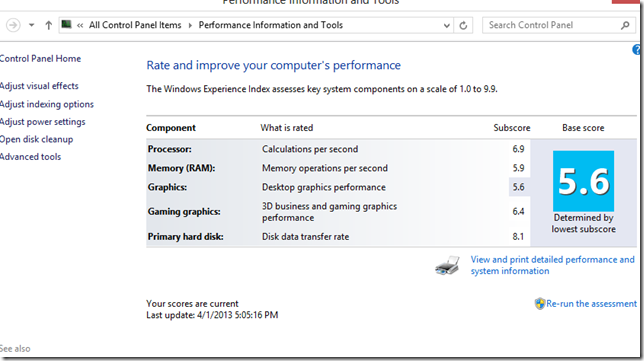Click the 8.1 hard disk subscore
Image resolution: width=644 pixels, height=361 pixels.
(518, 237)
